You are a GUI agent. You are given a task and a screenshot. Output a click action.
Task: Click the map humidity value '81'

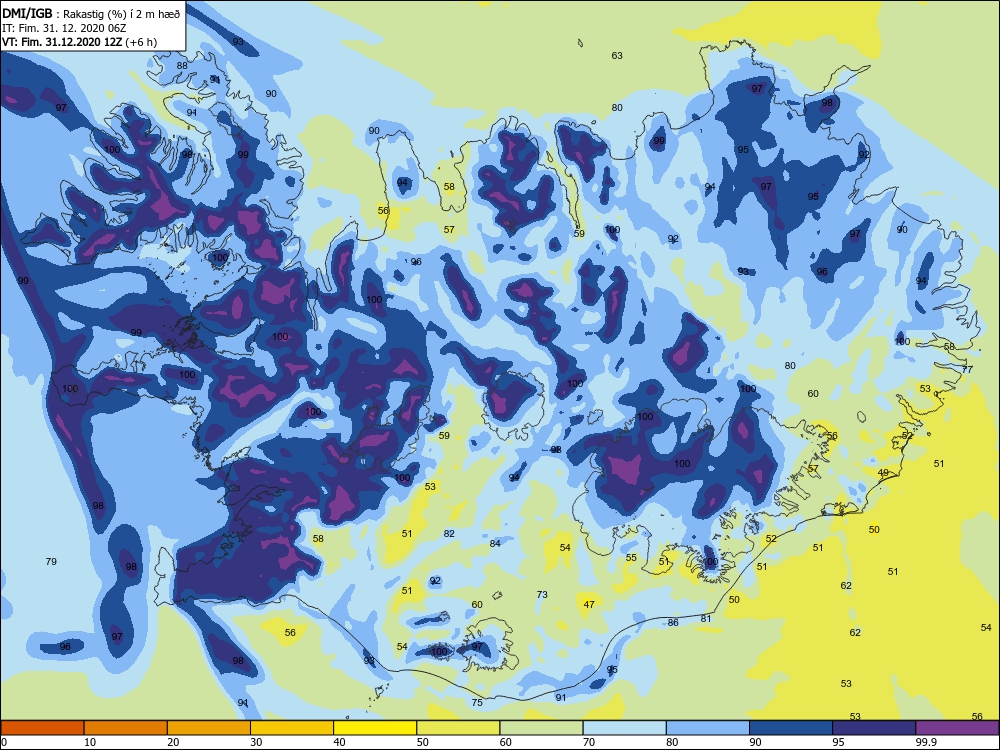[706, 618]
